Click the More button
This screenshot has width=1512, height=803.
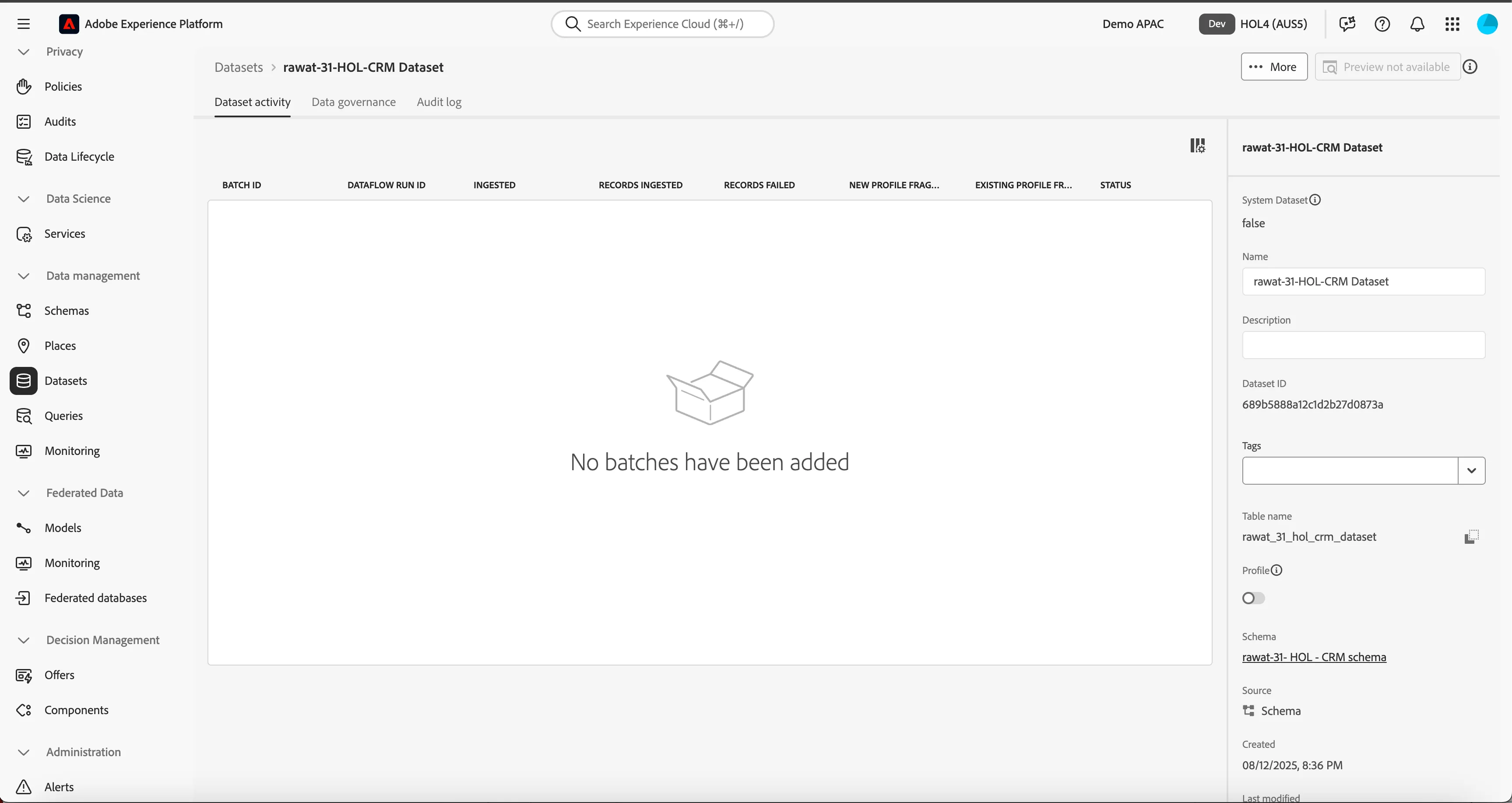tap(1274, 67)
